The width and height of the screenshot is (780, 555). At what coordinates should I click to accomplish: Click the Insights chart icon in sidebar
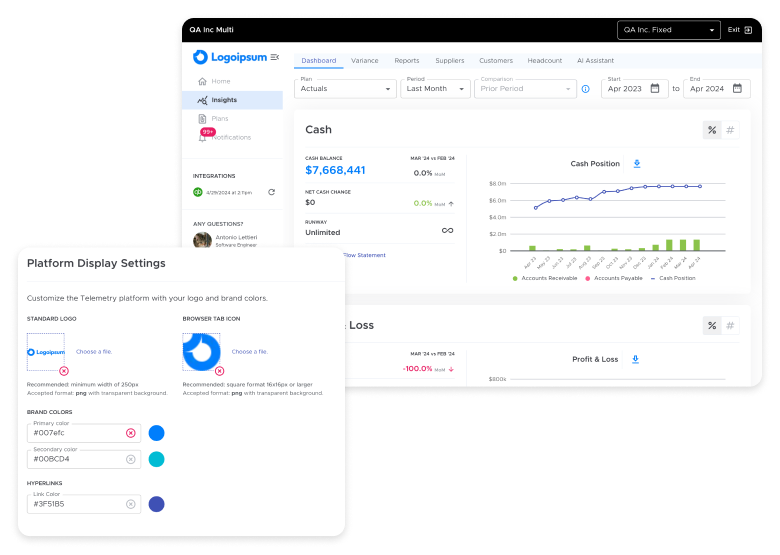202,100
